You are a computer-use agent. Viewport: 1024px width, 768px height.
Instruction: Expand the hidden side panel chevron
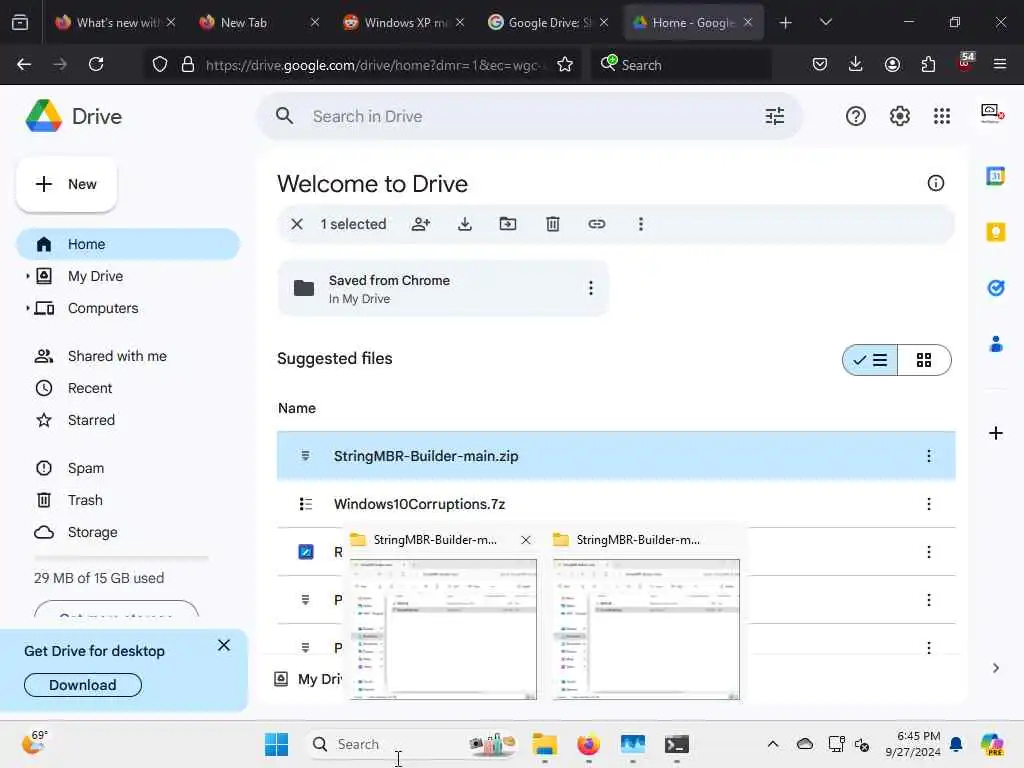995,668
